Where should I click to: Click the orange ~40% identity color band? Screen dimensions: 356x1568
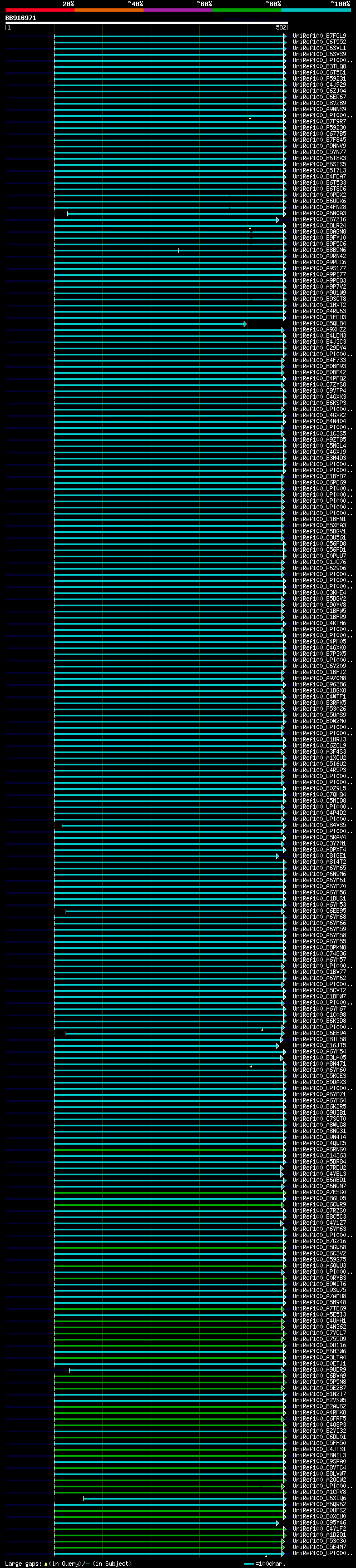pyautogui.click(x=109, y=10)
